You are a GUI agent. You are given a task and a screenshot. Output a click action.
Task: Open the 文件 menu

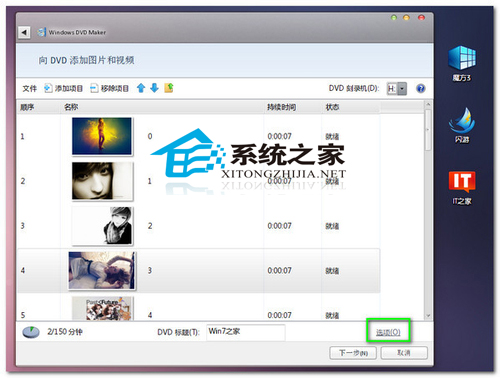[29, 89]
